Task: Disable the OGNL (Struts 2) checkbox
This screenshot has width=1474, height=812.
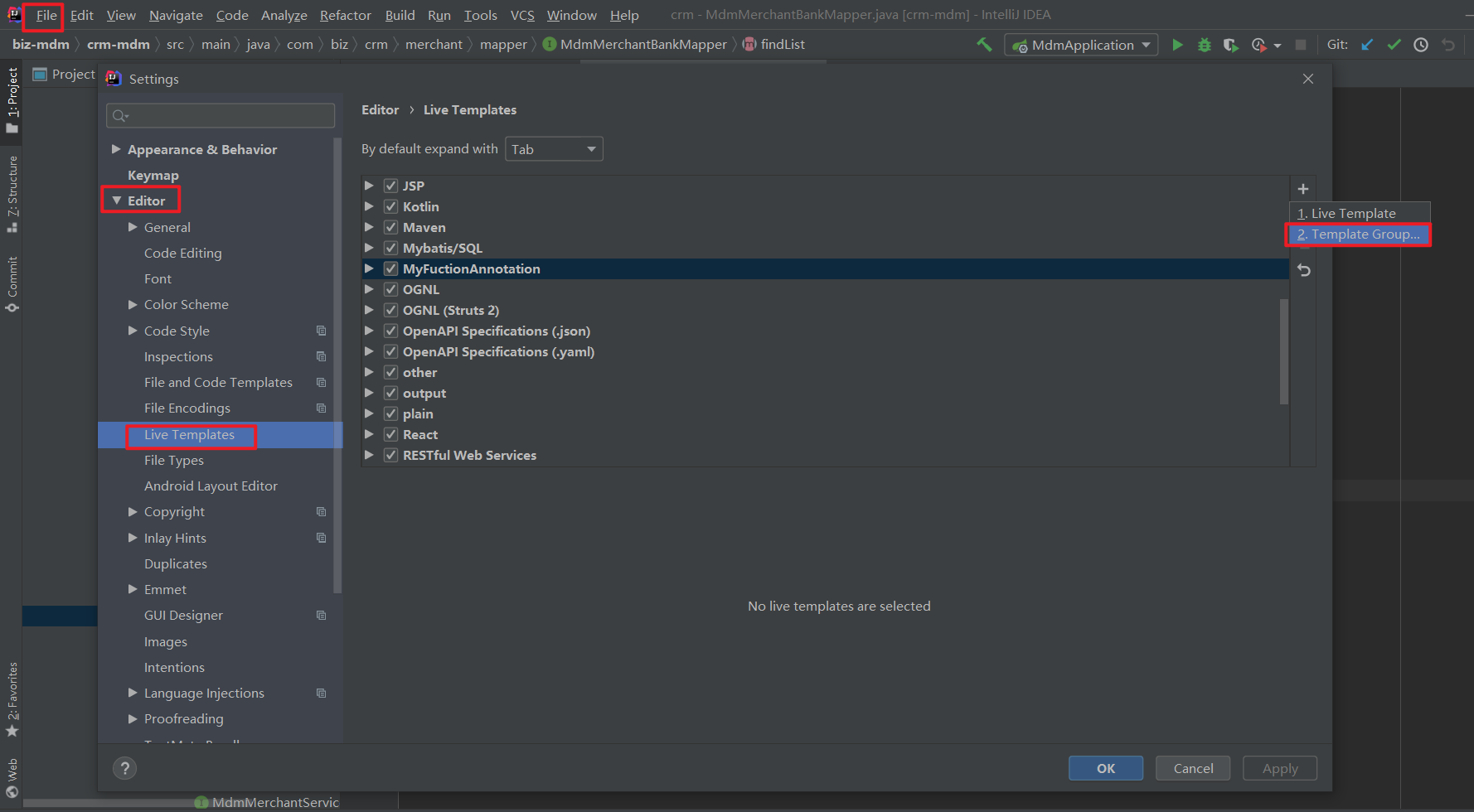Action: [390, 310]
